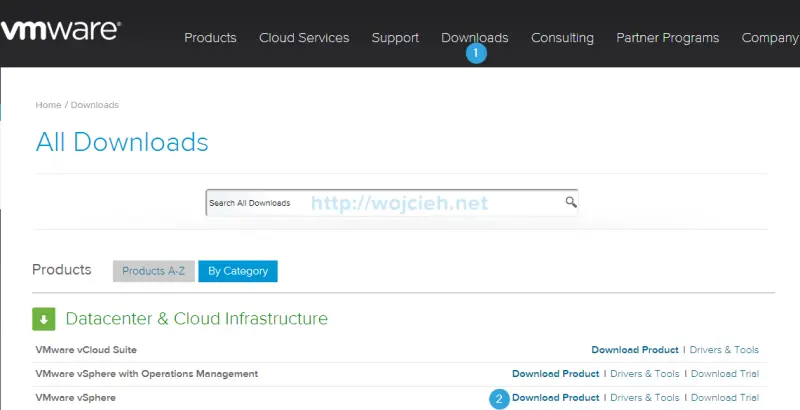Click Download Product in VMware vSphere row
The width and height of the screenshot is (800, 410).
(556, 398)
